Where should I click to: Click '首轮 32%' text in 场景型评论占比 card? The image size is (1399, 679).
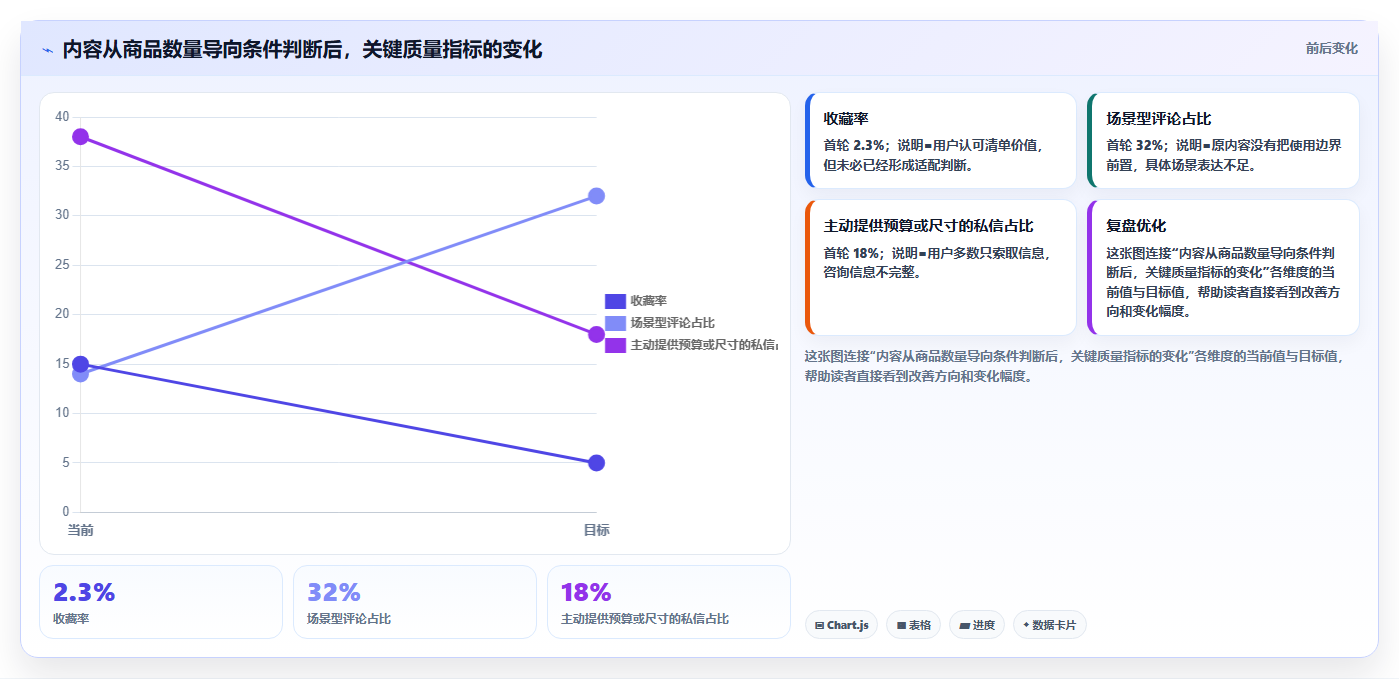coord(1135,145)
